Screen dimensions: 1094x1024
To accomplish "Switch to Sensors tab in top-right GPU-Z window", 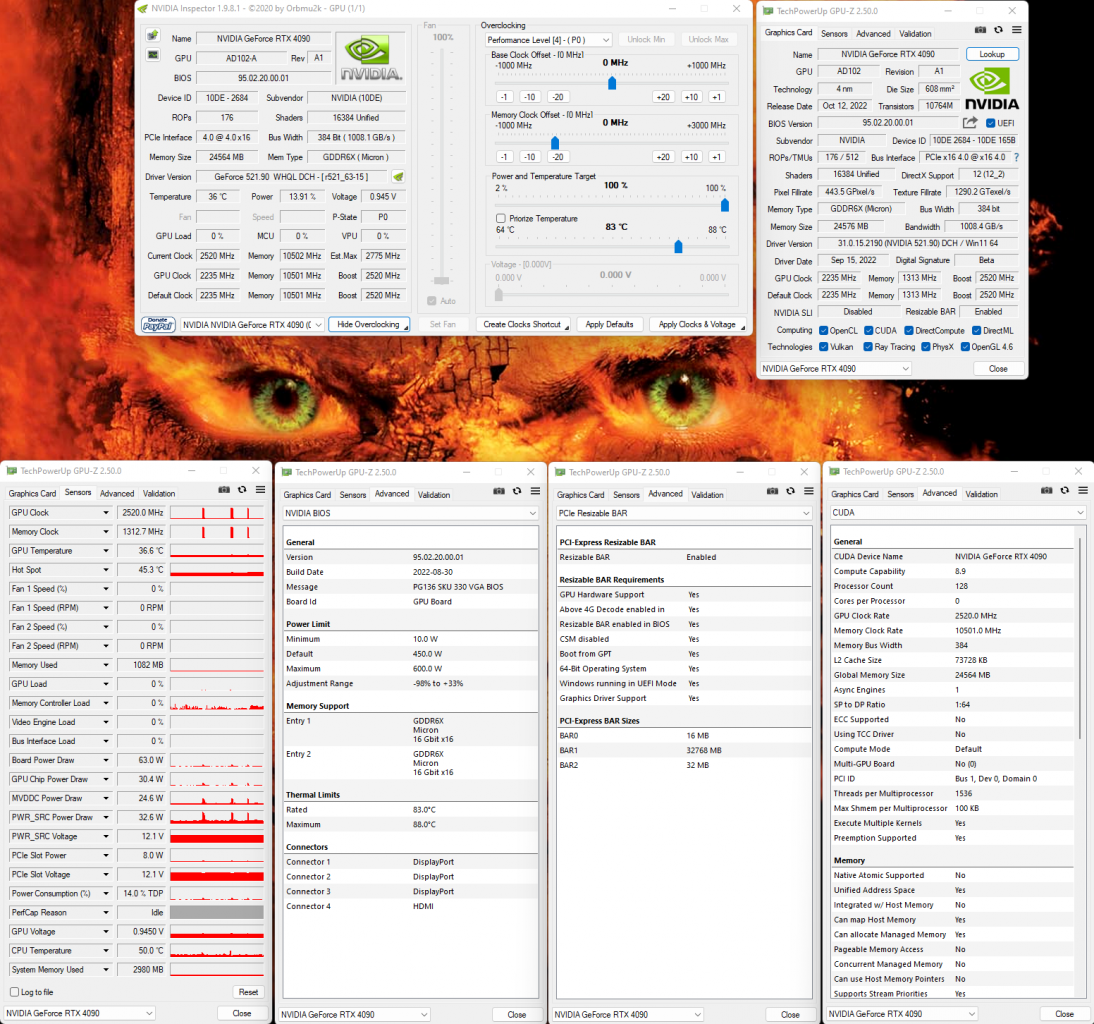I will click(x=834, y=33).
